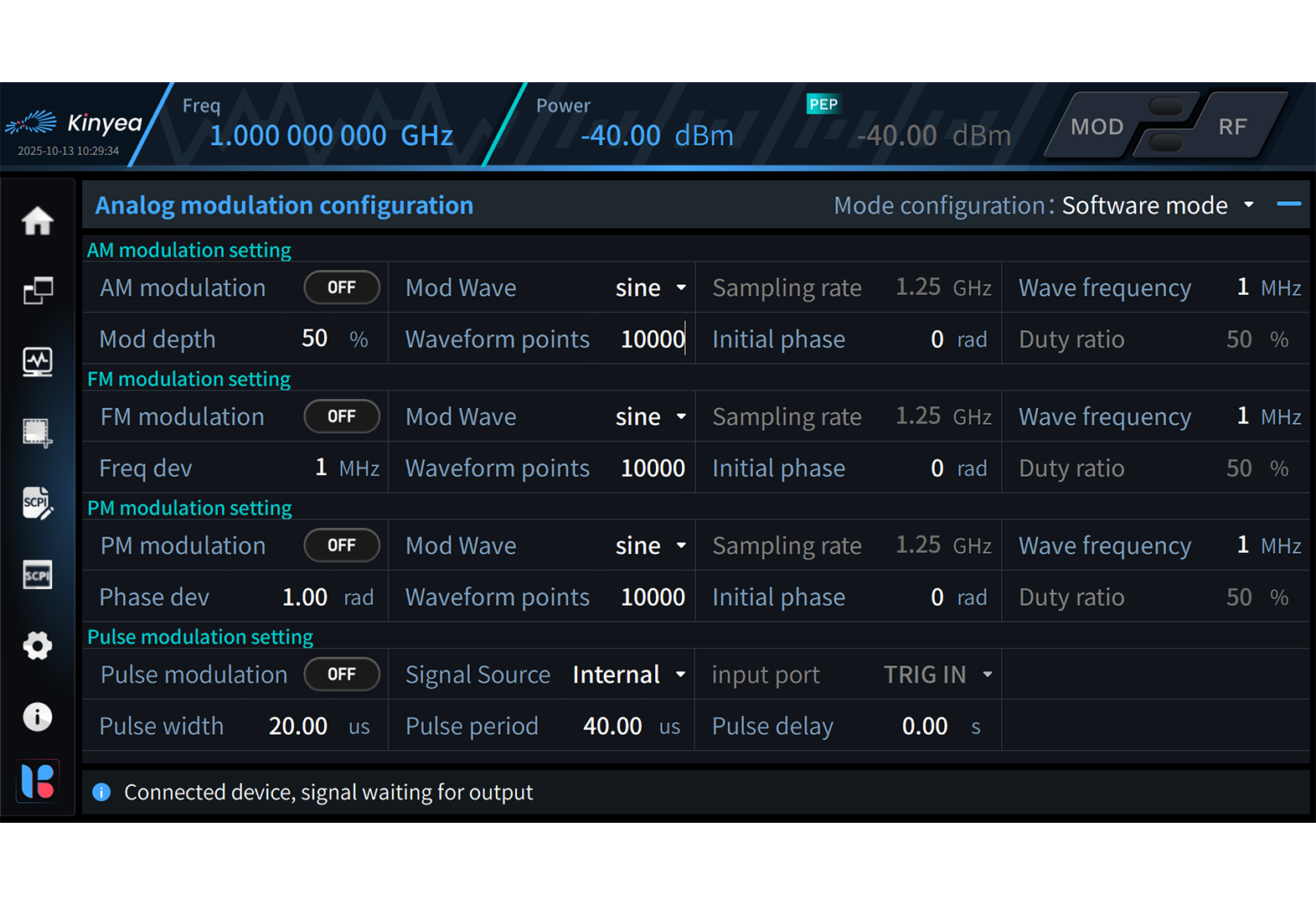Open the SCPI command console icon
Screen dimensions: 1316x905
38,575
